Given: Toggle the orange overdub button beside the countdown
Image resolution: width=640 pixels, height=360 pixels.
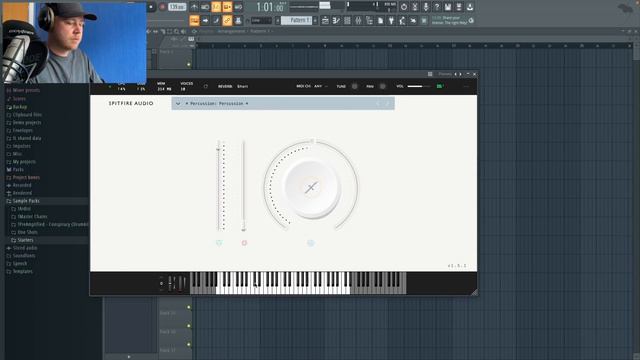Looking at the screenshot, I should click(x=227, y=7).
